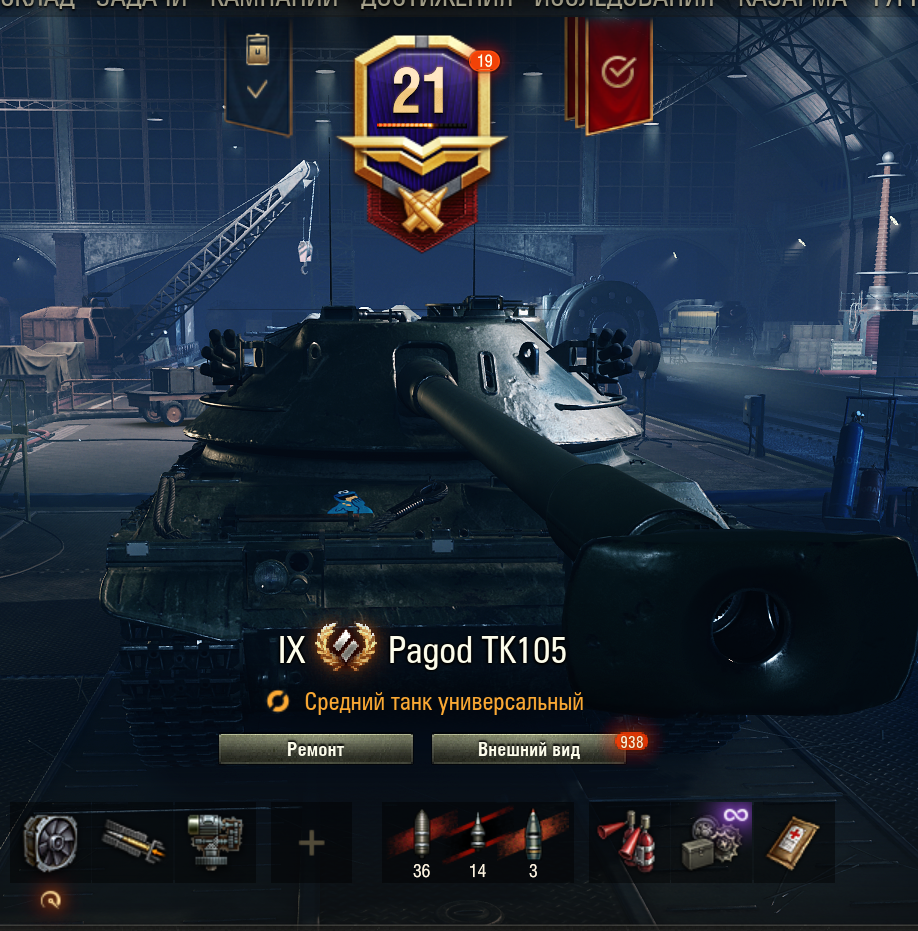918x931 pixels.
Task: Click the Battle Pass progress bar
Action: [x=422, y=125]
